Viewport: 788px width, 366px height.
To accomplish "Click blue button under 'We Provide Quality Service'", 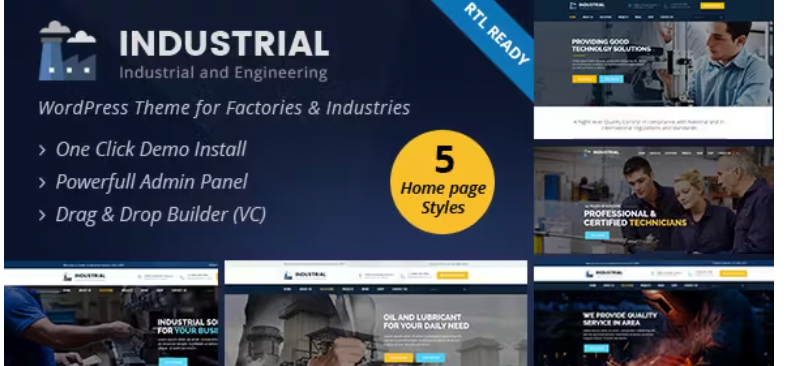I will (x=596, y=348).
